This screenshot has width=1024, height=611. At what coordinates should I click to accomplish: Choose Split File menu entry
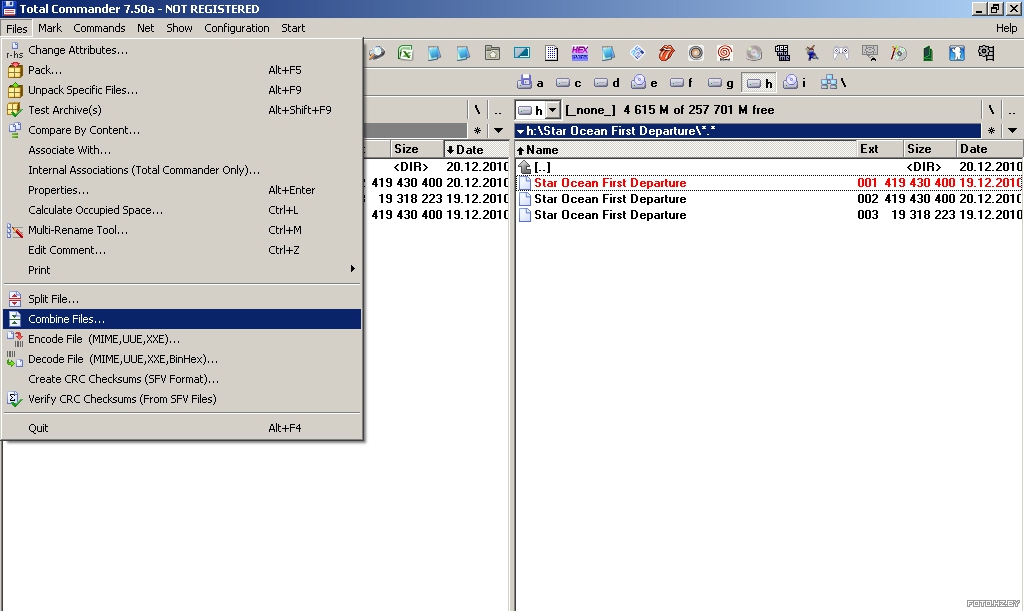pos(182,299)
